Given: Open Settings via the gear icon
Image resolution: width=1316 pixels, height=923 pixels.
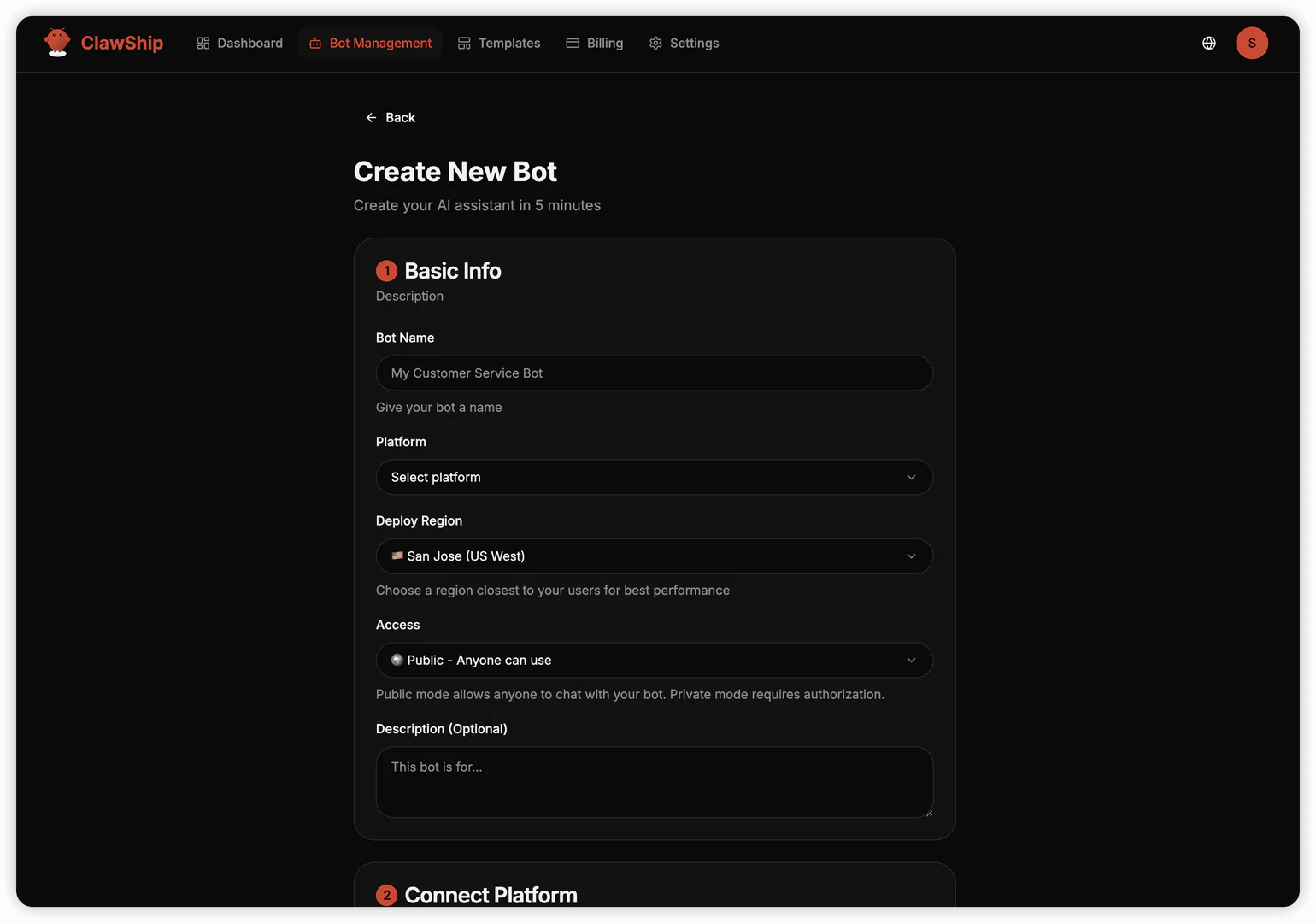Looking at the screenshot, I should click(x=655, y=42).
